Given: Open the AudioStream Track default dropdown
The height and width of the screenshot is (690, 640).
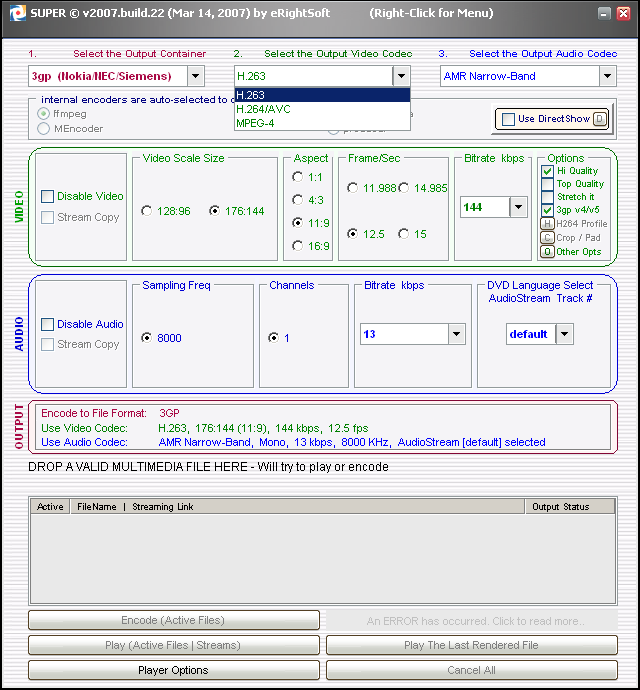Looking at the screenshot, I should point(564,334).
